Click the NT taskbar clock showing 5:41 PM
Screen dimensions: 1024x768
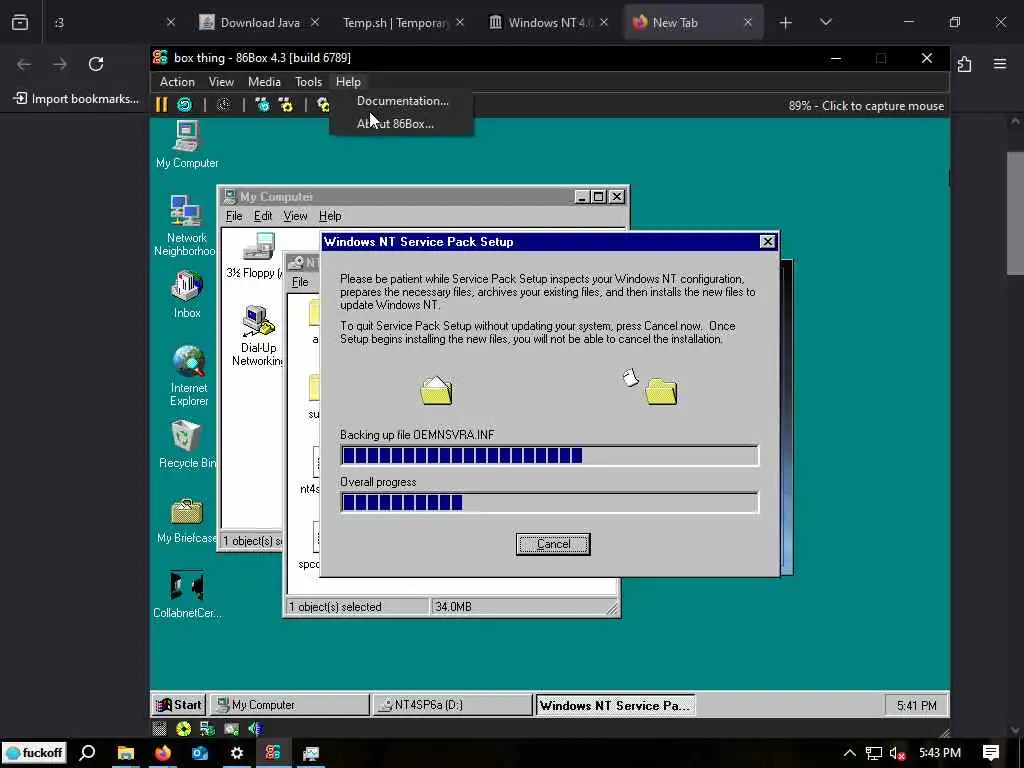pos(916,705)
